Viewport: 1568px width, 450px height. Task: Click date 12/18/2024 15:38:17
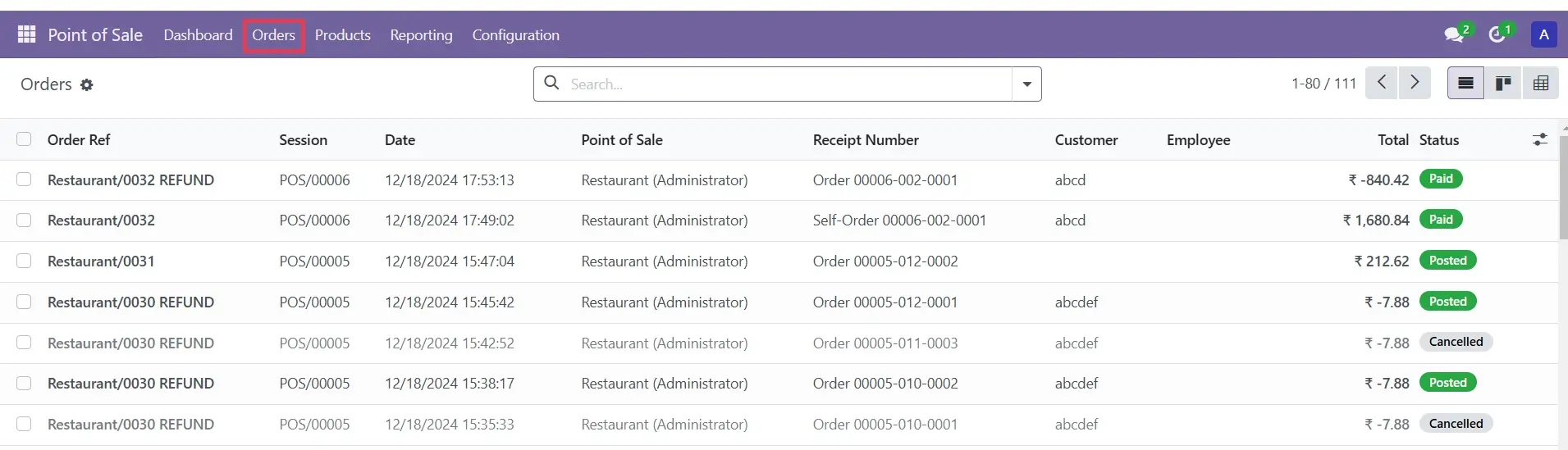[x=449, y=384]
